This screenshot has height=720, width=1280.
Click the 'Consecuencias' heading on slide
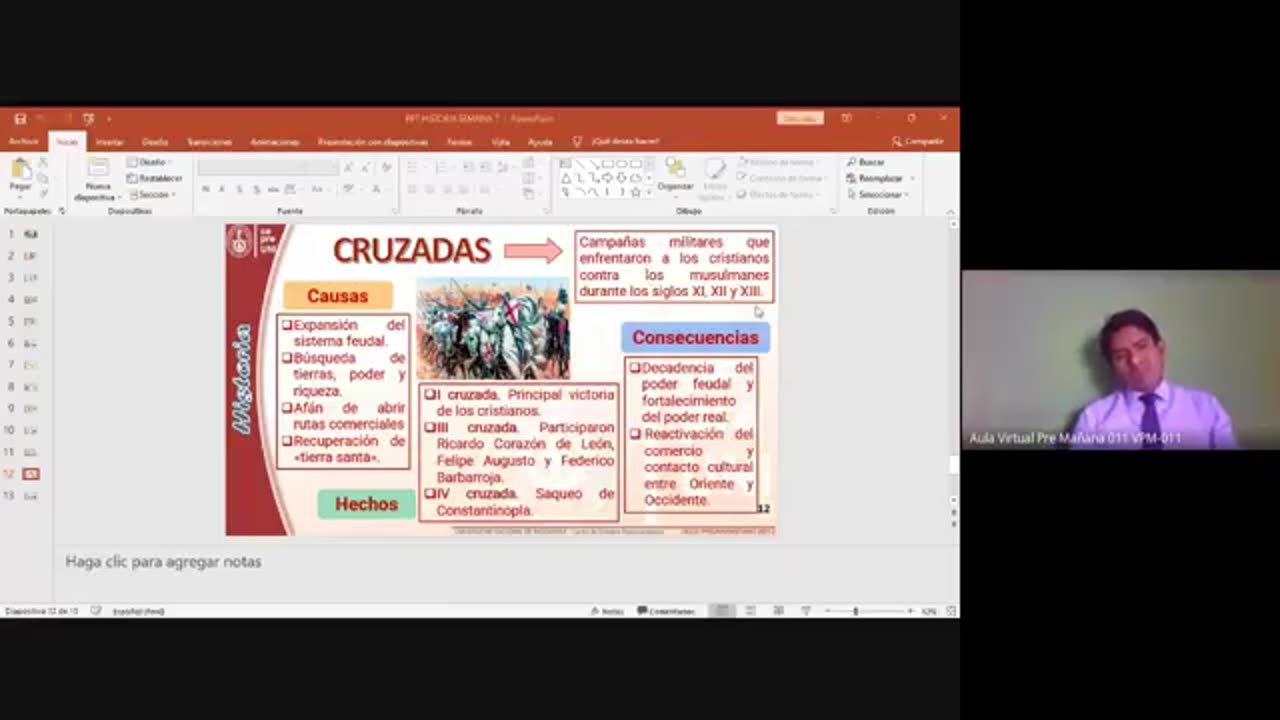coord(695,338)
